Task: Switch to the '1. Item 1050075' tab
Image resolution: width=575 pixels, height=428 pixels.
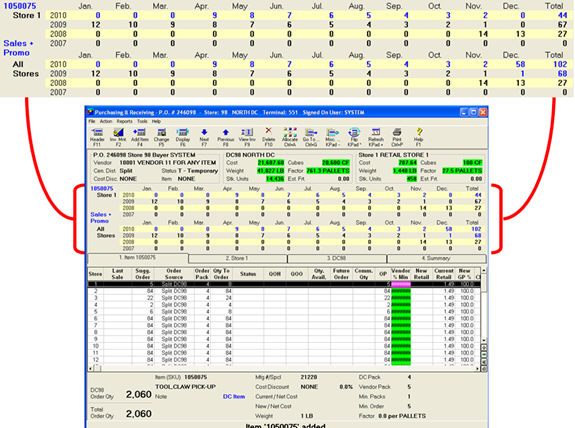Action: [x=138, y=258]
